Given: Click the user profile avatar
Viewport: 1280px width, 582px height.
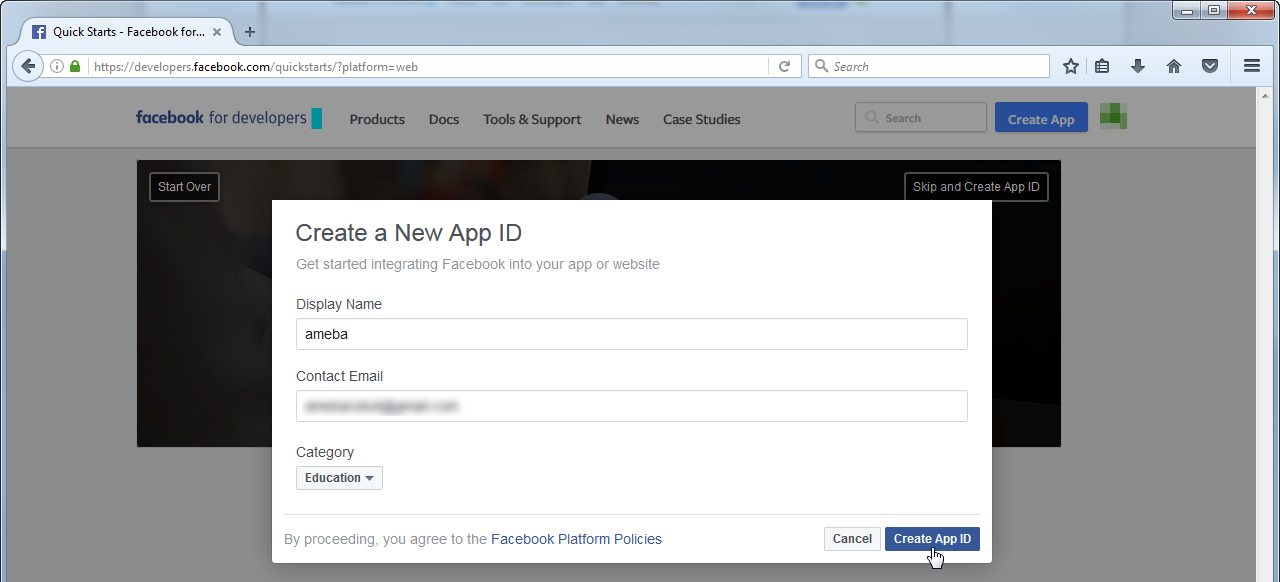Looking at the screenshot, I should [1113, 117].
